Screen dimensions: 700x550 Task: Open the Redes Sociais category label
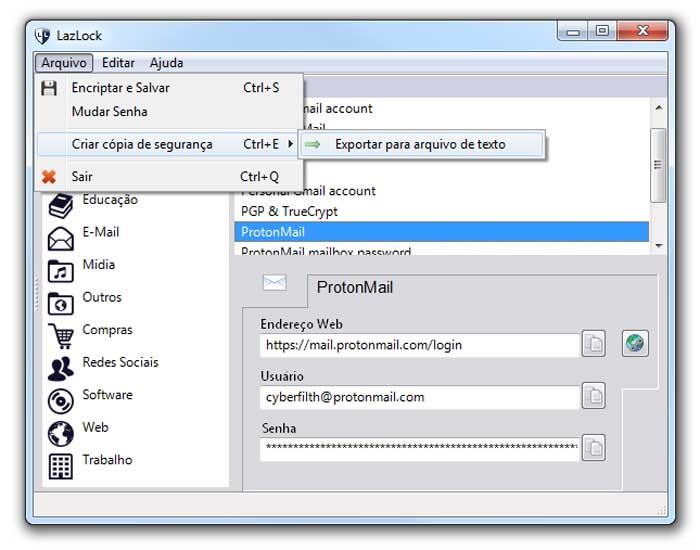(121, 362)
